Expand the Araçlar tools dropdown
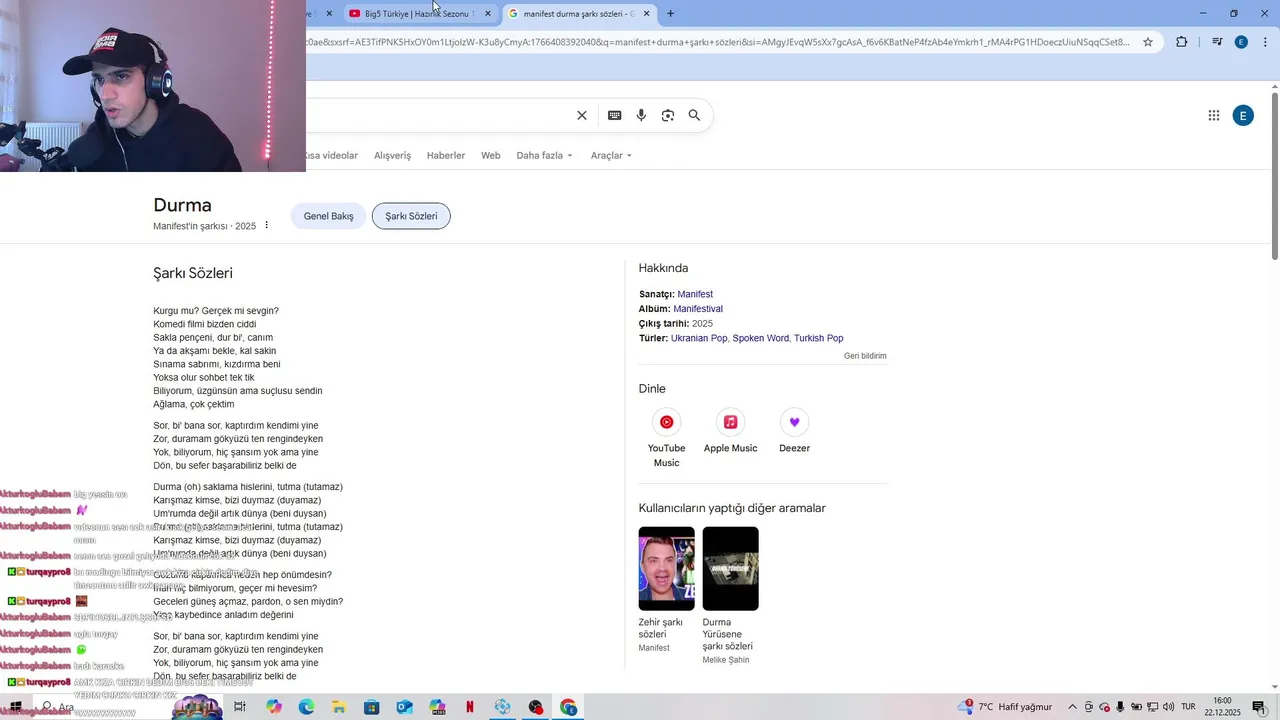This screenshot has width=1280, height=720. [611, 155]
